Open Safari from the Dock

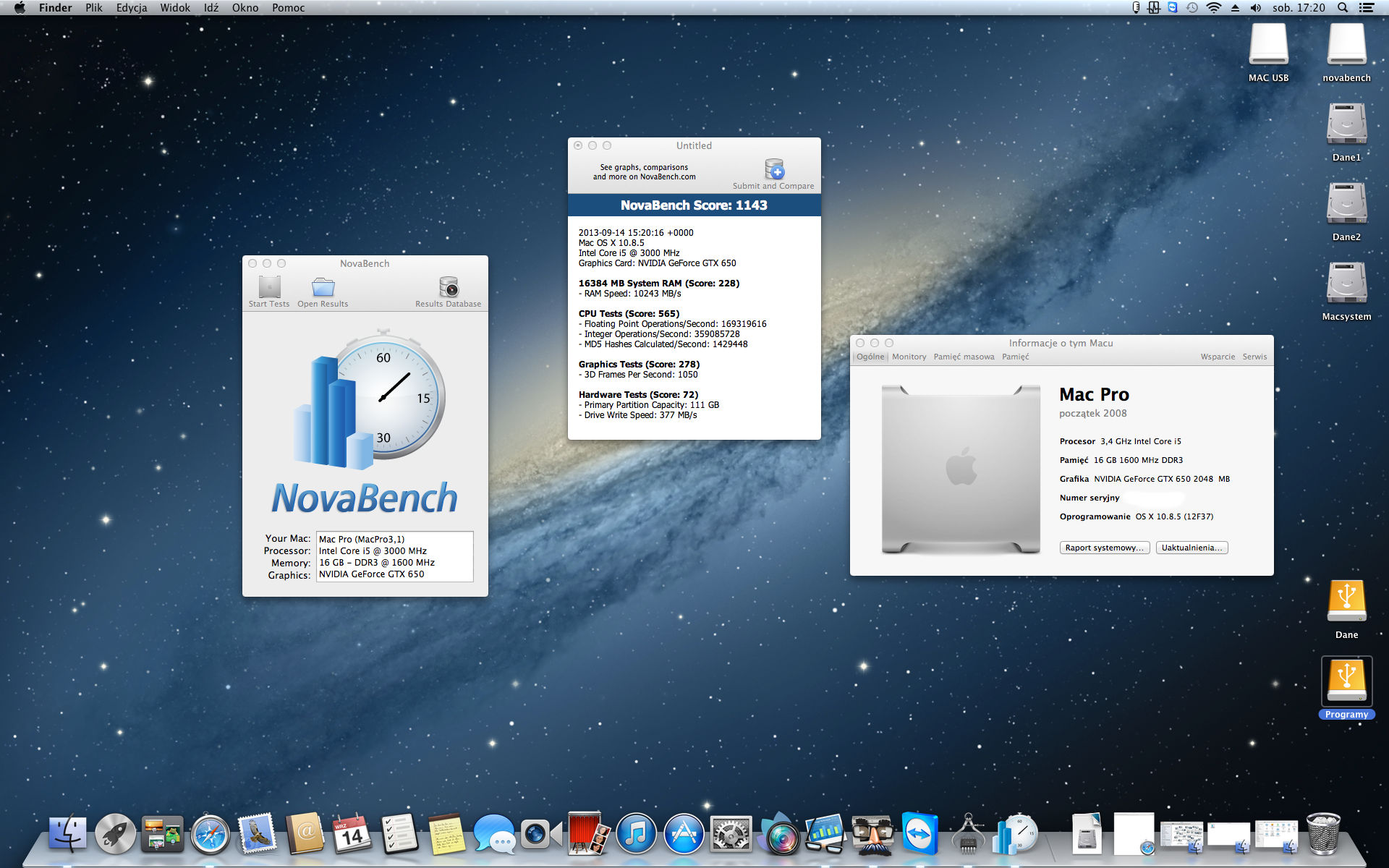pyautogui.click(x=211, y=833)
